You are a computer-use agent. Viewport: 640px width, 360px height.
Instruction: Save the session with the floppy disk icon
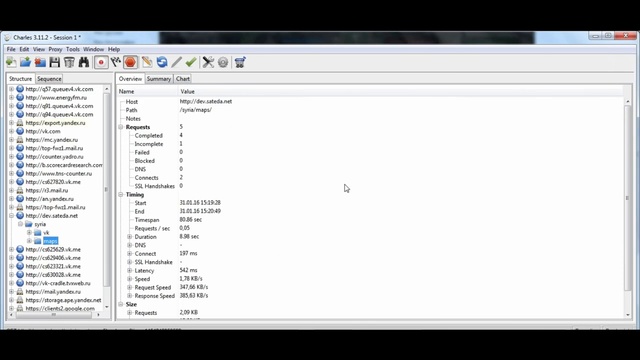pos(54,62)
